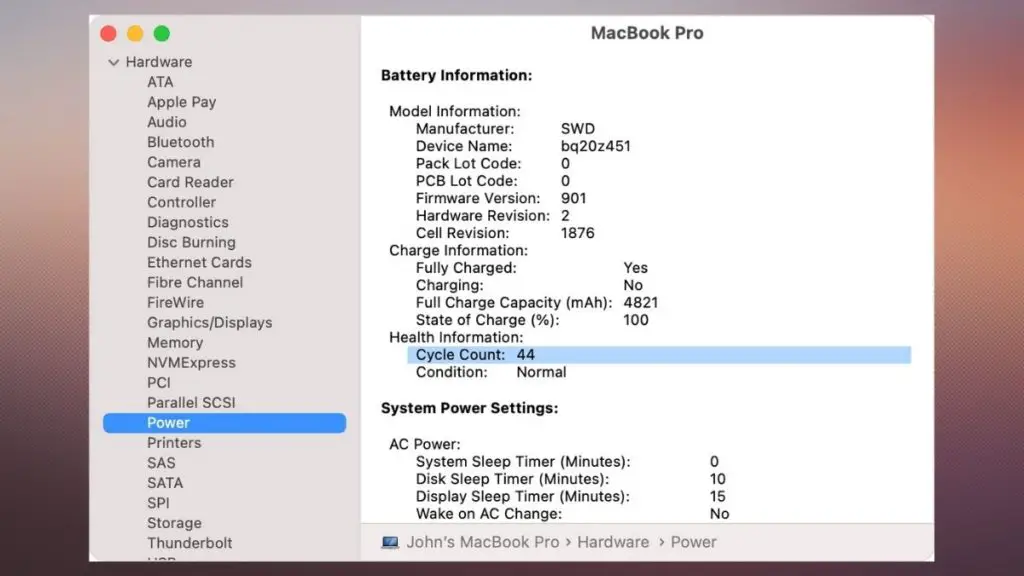Open PCI hardware entry
Screen dimensions: 1024x576
(159, 383)
